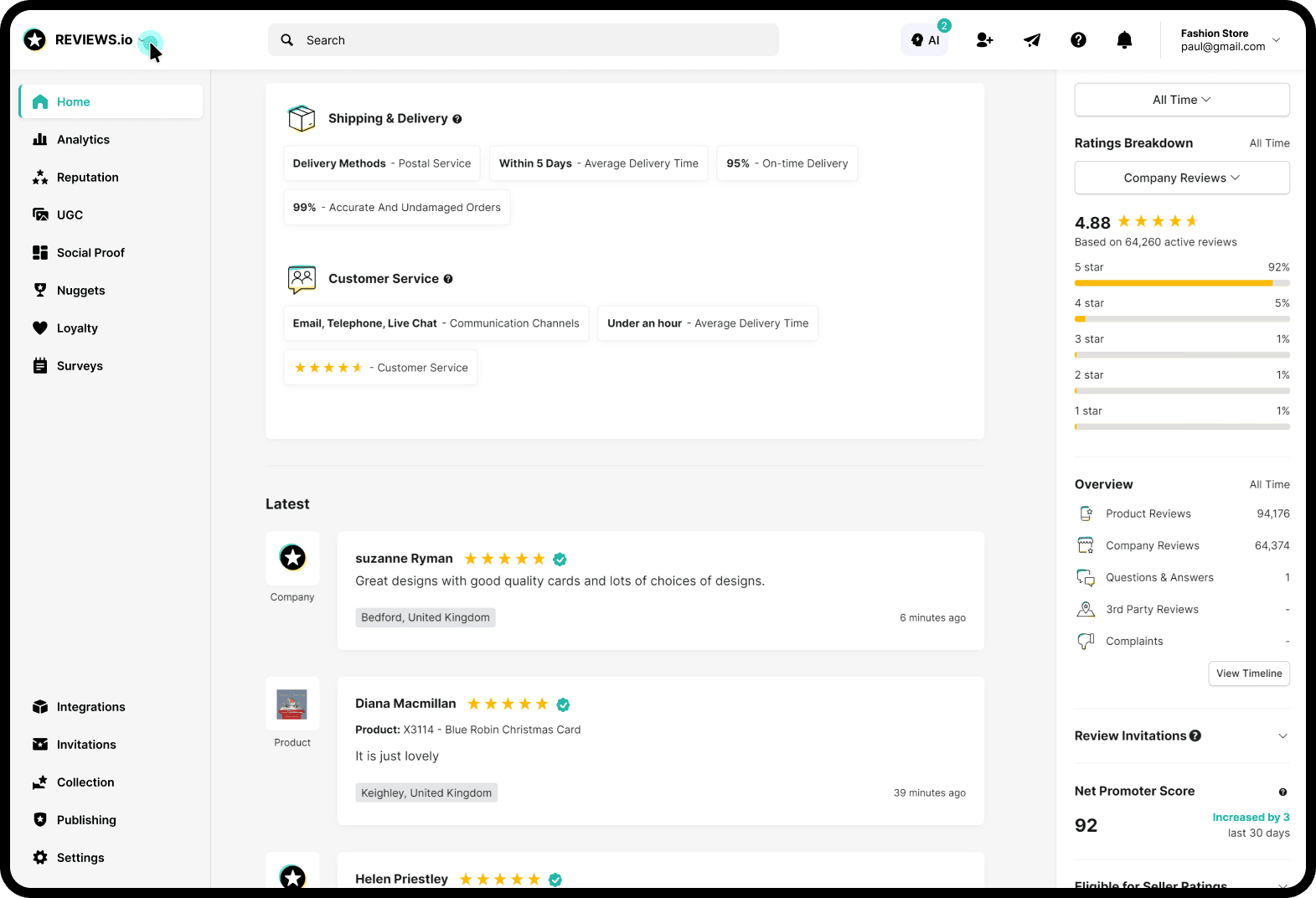Open the notifications bell
Screen dimensions: 1316x898
(x=1124, y=40)
